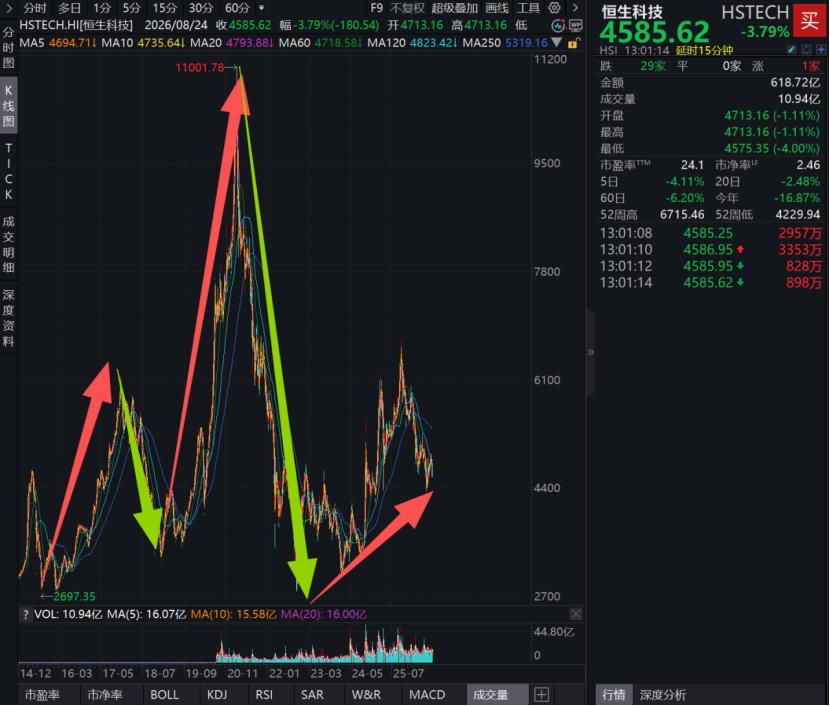The width and height of the screenshot is (830, 706).
Task: Close the volume indicator sub-panel
Action: pyautogui.click(x=576, y=614)
